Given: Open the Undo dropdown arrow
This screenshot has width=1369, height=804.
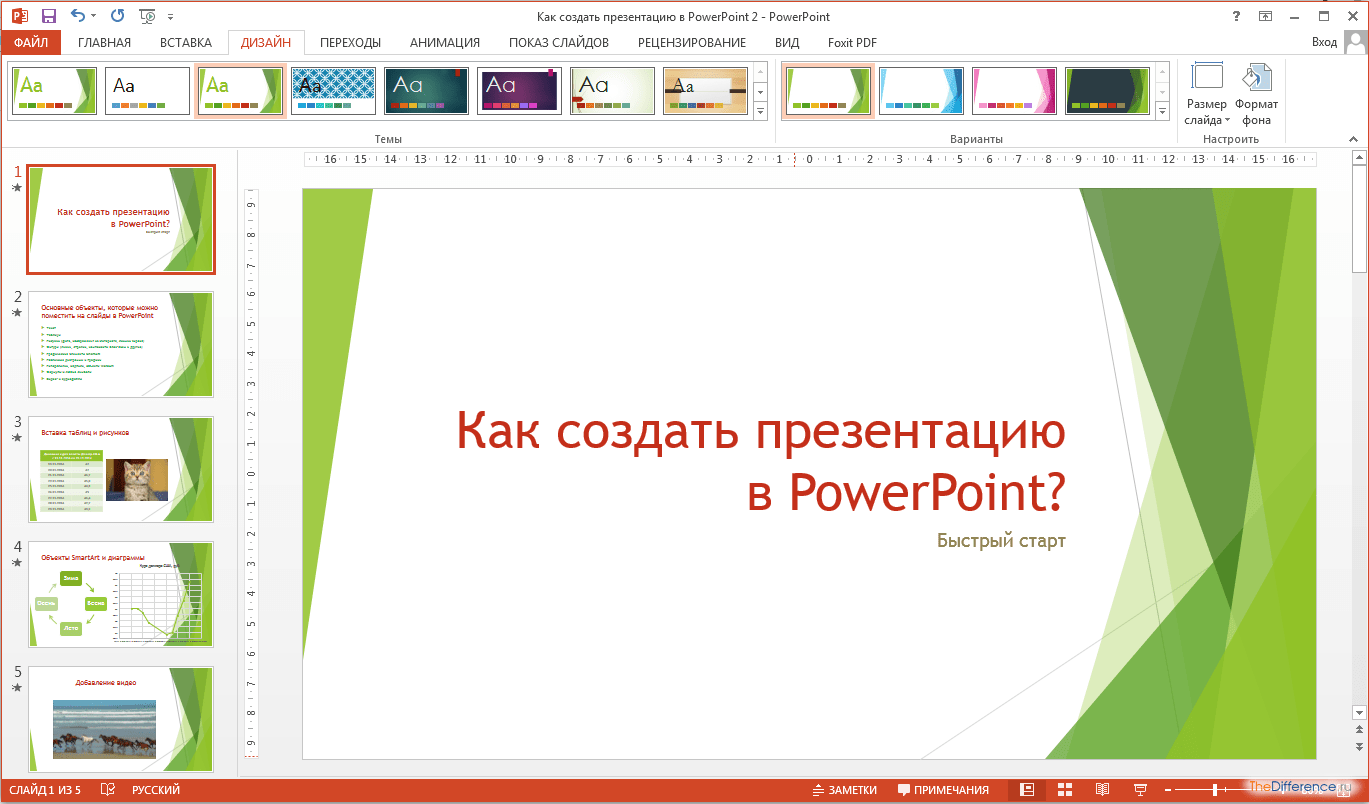Looking at the screenshot, I should coord(93,15).
